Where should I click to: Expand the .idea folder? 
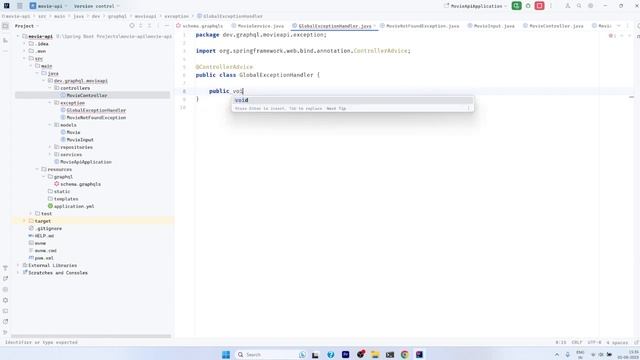tap(25, 44)
